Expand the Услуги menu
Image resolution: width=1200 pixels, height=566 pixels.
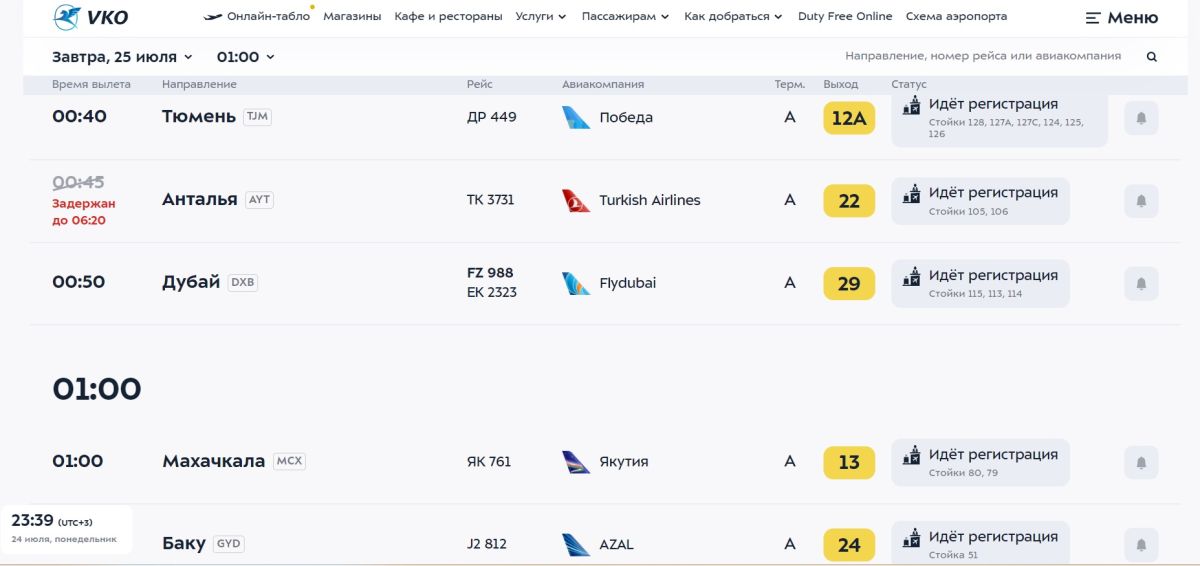[541, 17]
